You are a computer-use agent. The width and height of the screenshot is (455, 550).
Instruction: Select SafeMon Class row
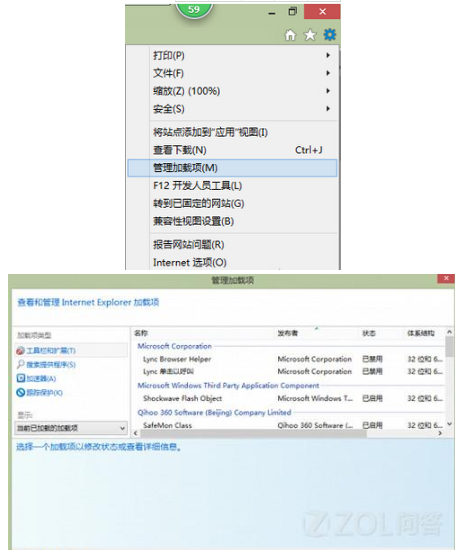click(288, 425)
